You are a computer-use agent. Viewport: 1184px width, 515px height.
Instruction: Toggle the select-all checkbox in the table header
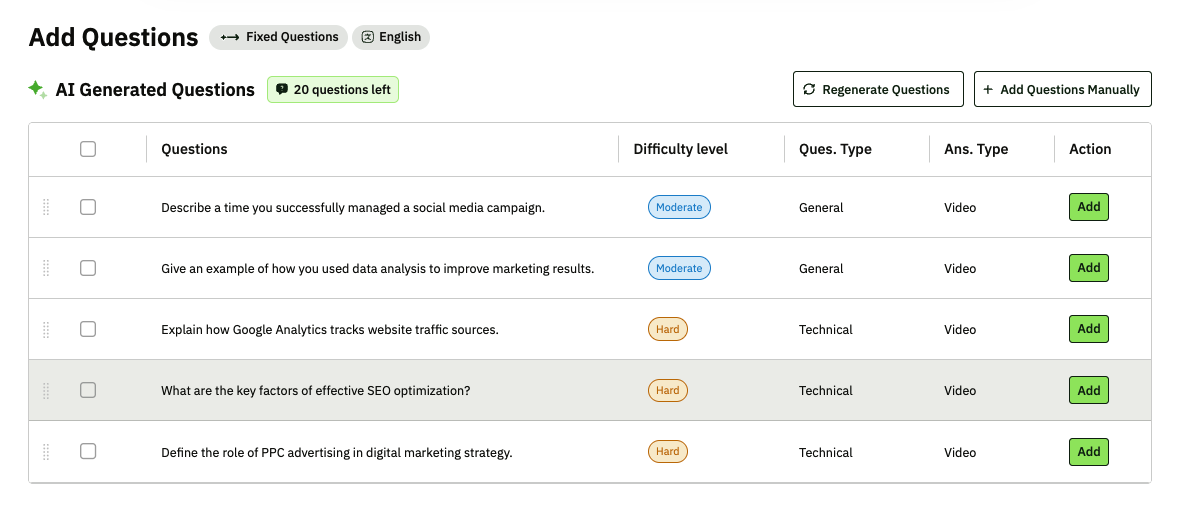tap(88, 149)
